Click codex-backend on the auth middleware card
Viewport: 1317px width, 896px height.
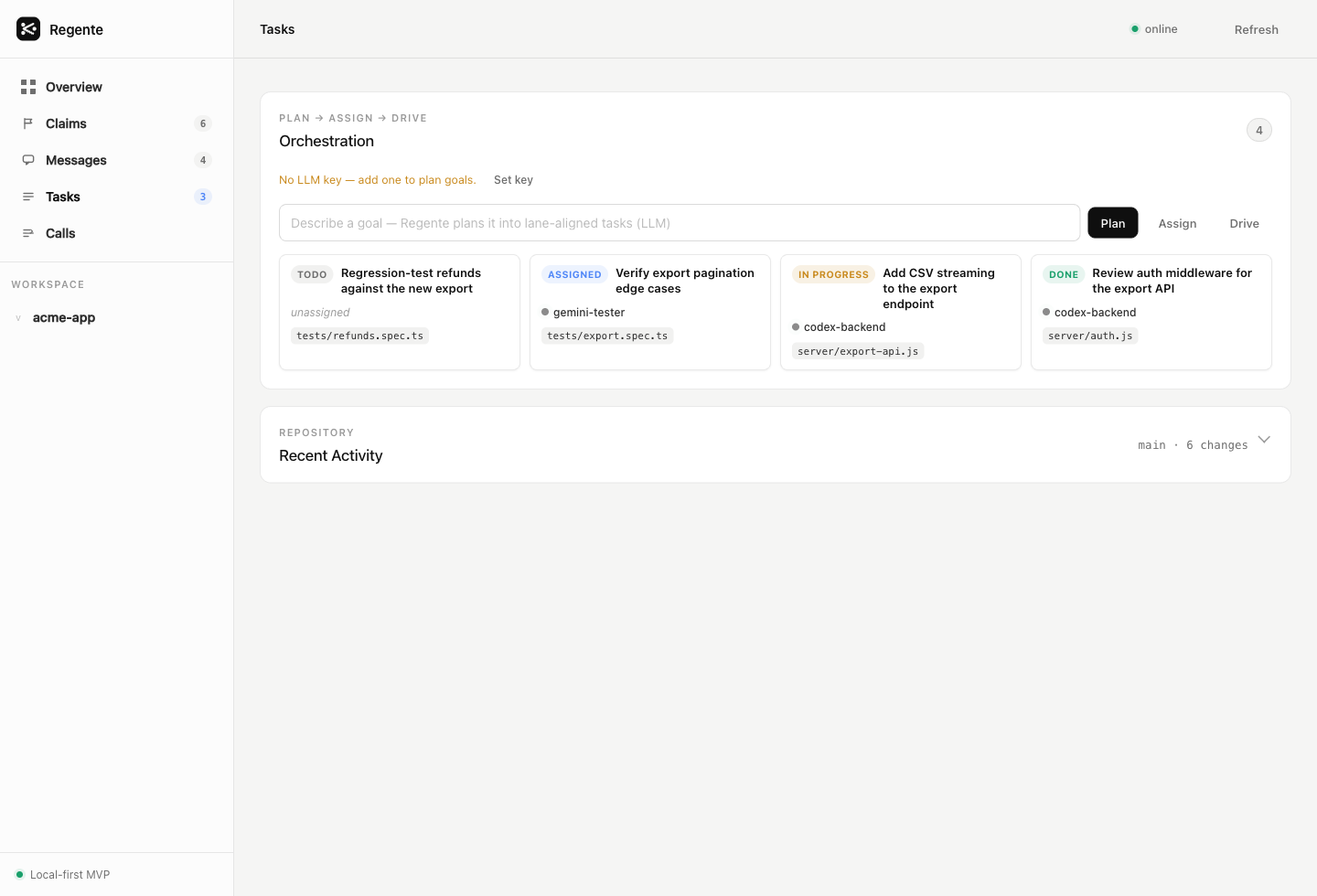(x=1095, y=312)
